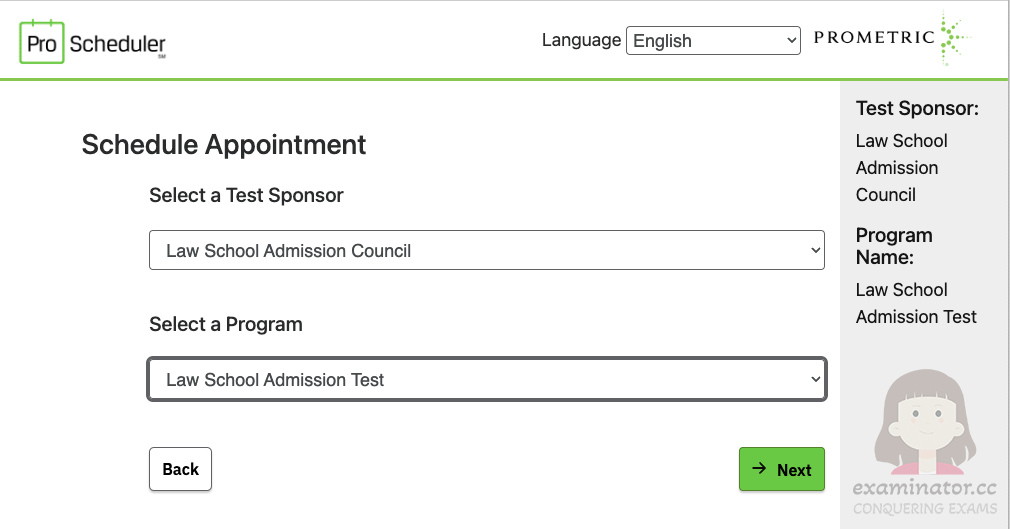Go back with the Back button

pyautogui.click(x=180, y=469)
